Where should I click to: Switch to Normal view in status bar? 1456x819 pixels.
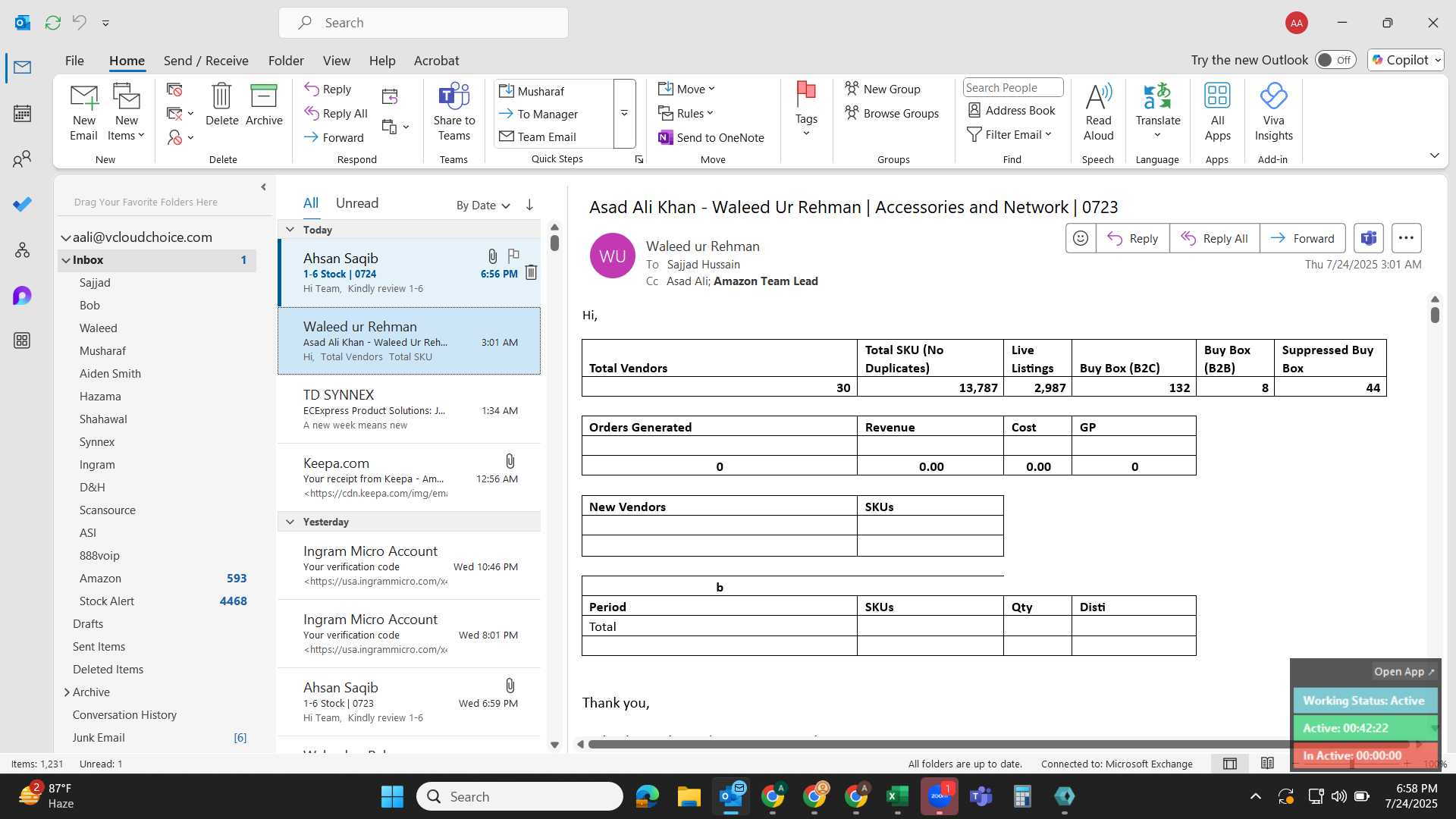click(x=1230, y=764)
